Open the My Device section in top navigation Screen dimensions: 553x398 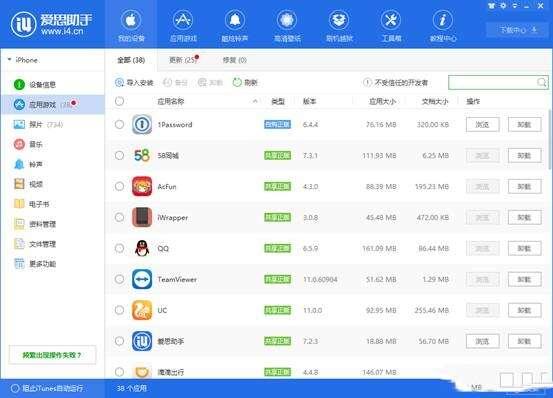(131, 25)
